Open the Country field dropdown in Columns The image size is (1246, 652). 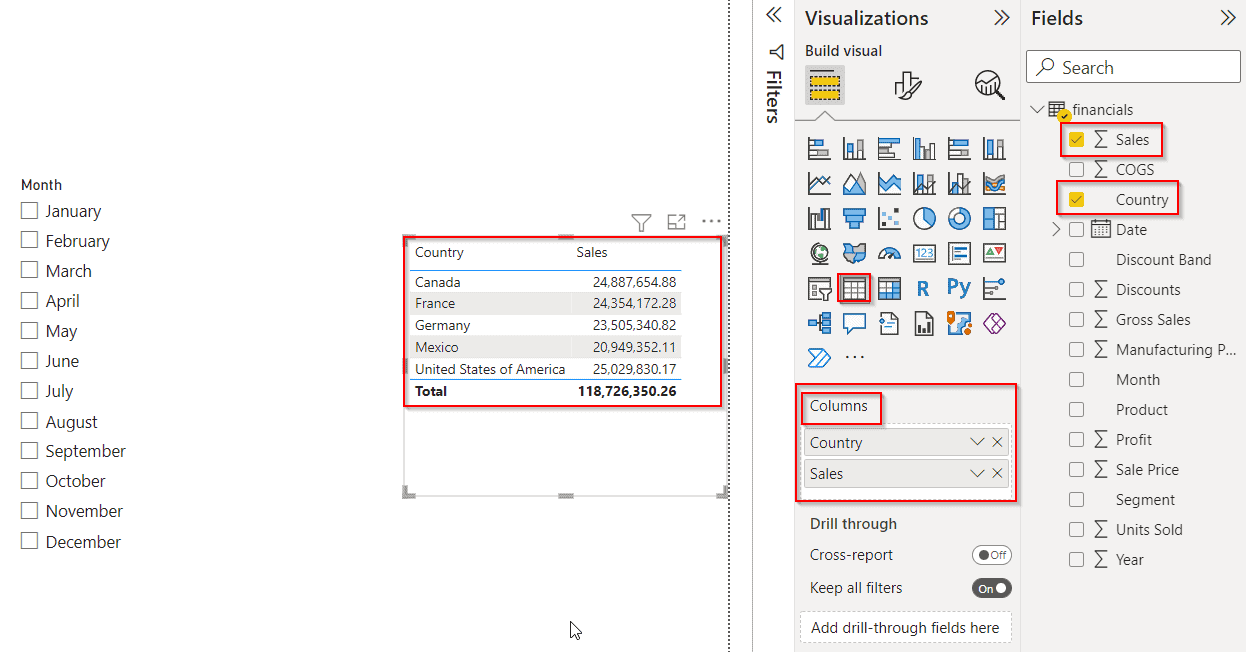[977, 441]
